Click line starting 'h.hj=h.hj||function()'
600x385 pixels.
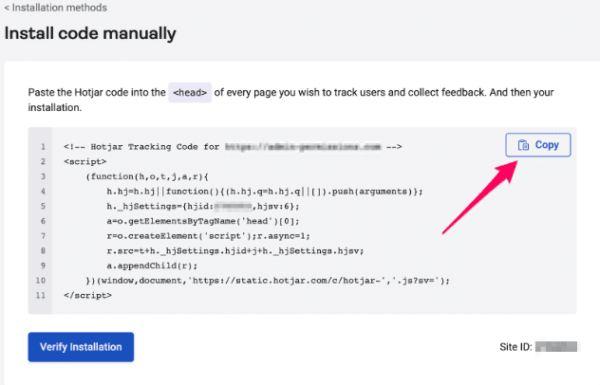265,191
